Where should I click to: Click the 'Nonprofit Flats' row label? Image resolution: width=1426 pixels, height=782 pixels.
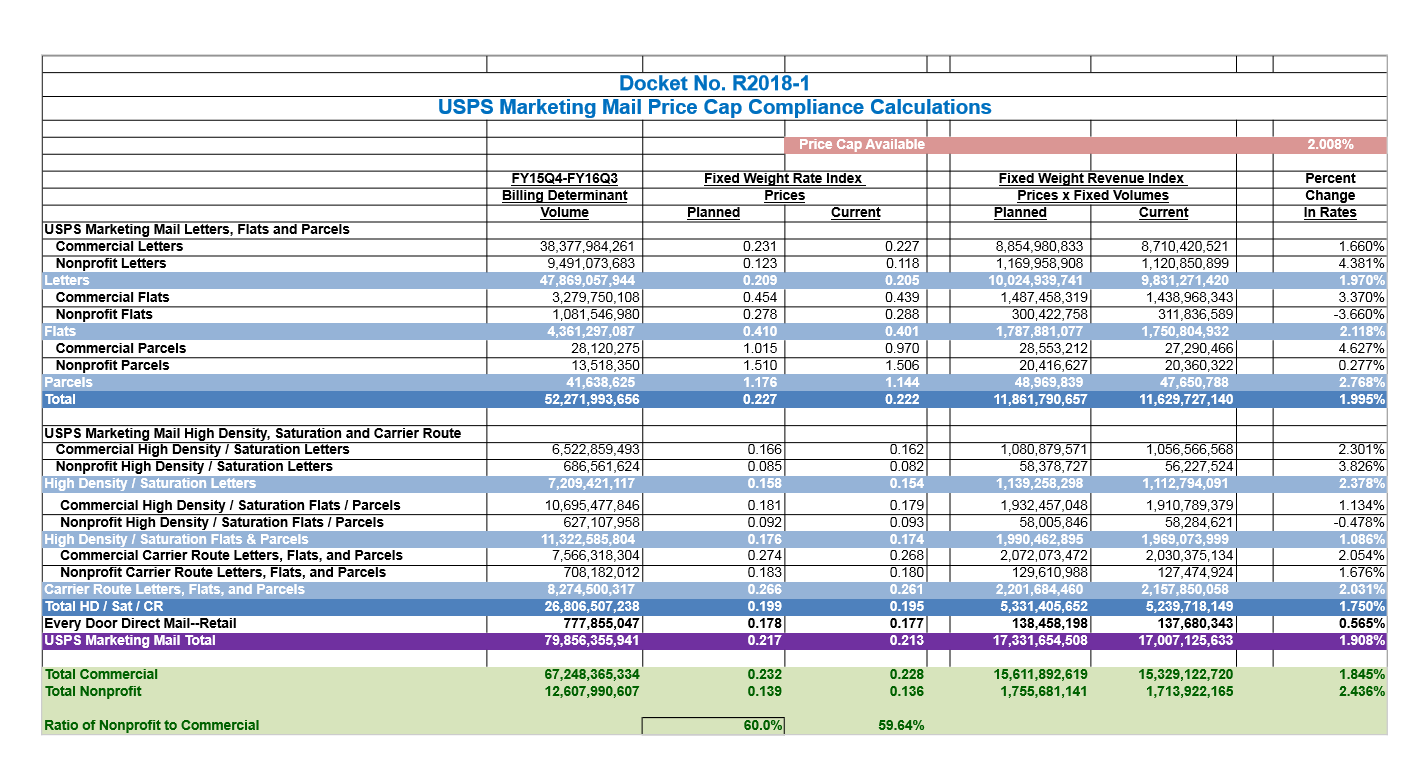(104, 315)
